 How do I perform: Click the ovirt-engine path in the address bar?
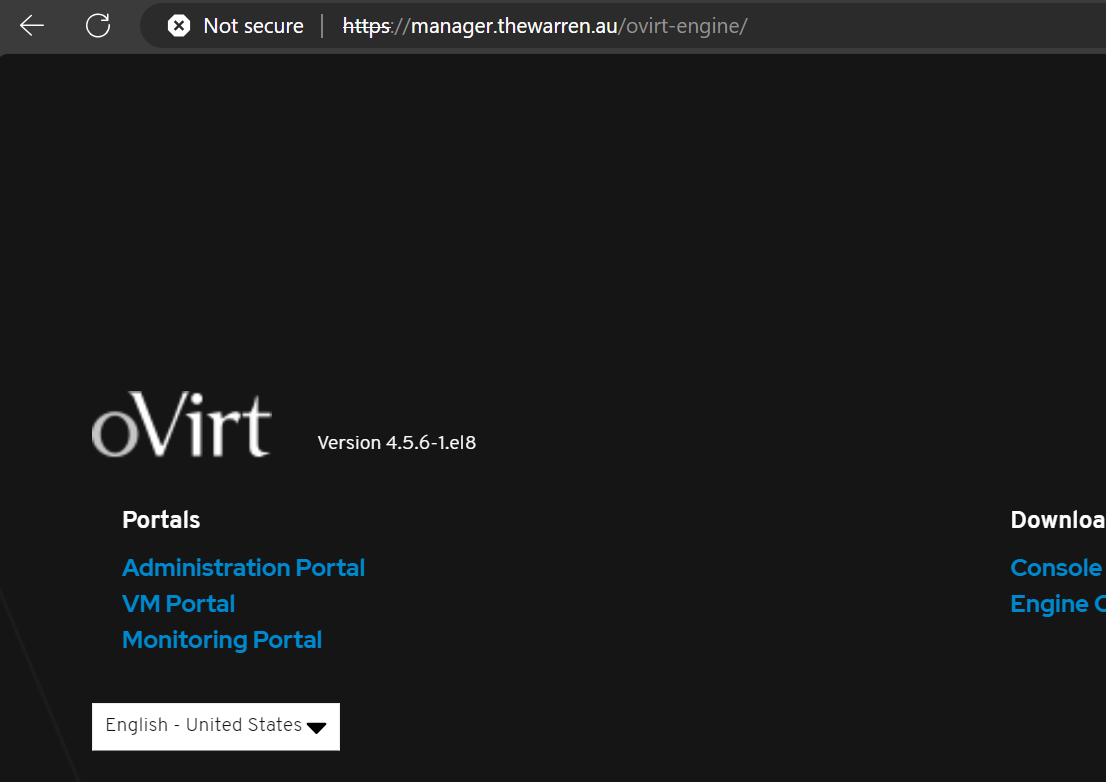coord(684,26)
